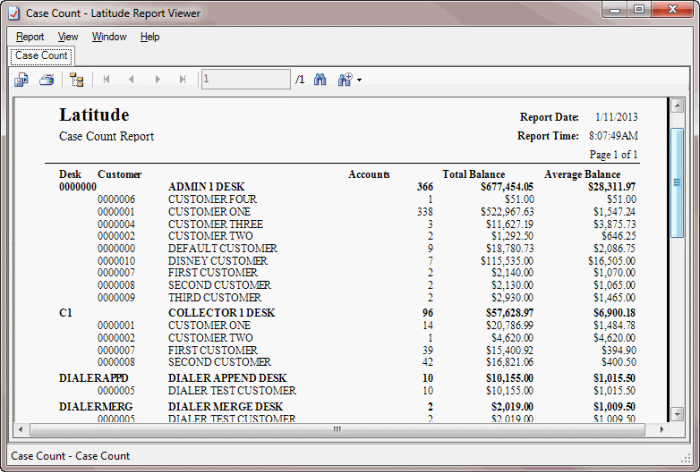700x472 pixels.
Task: Open the Window menu
Action: pyautogui.click(x=109, y=37)
